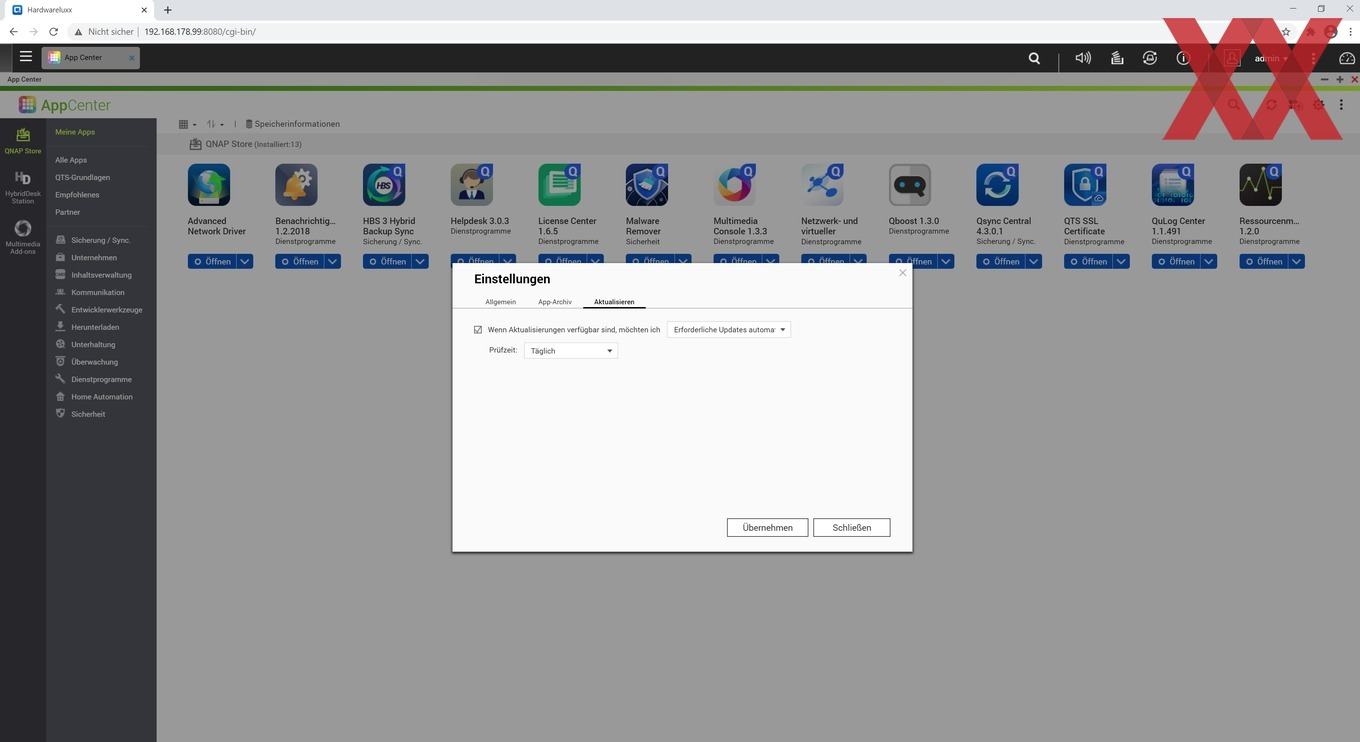Close the Einstellungen dialog with the X
Screen dimensions: 1360x742
coord(902,272)
